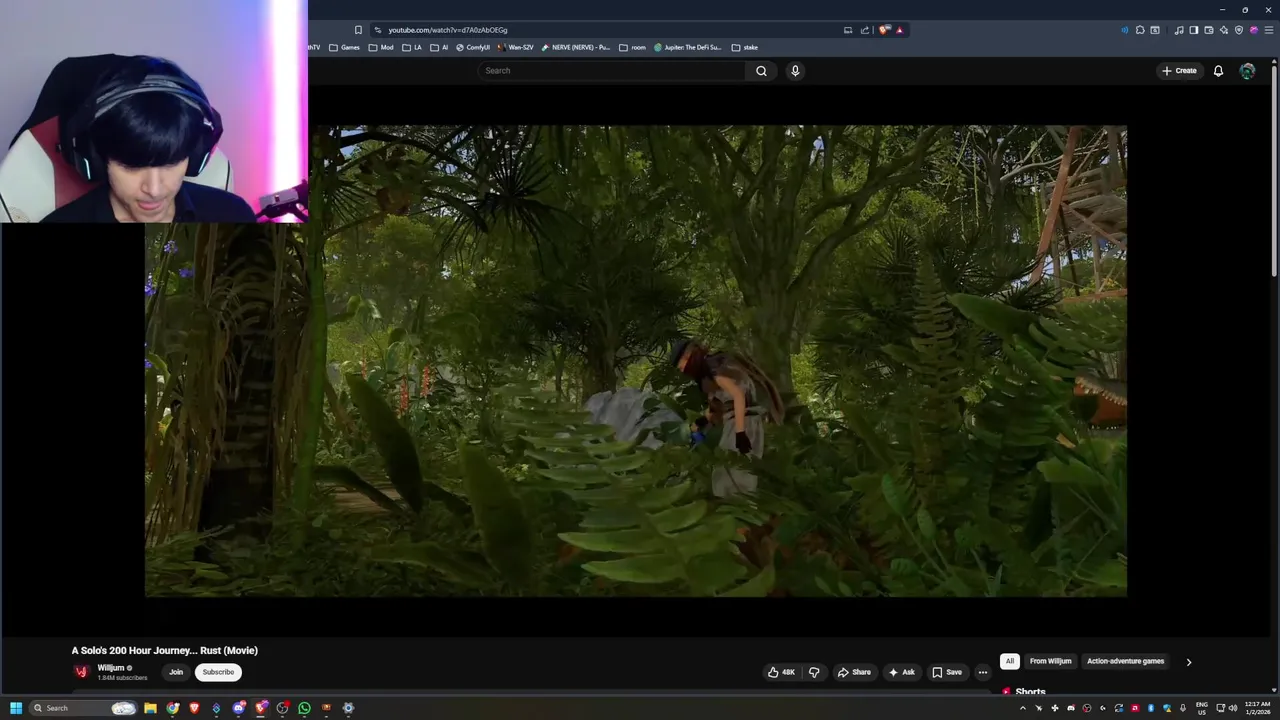Open volume control in system tray
The height and width of the screenshot is (720, 1280).
coord(1232,708)
